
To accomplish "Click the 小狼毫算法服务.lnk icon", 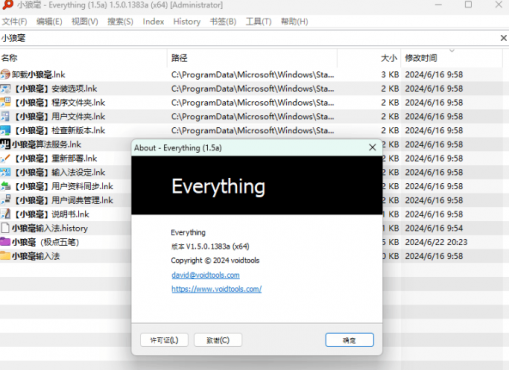I will pyautogui.click(x=5, y=144).
